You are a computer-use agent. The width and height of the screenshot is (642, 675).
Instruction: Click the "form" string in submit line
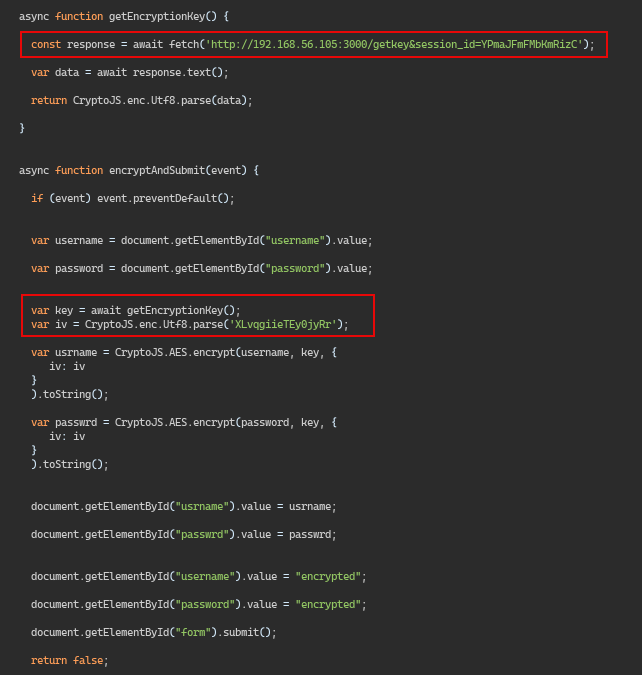(193, 632)
